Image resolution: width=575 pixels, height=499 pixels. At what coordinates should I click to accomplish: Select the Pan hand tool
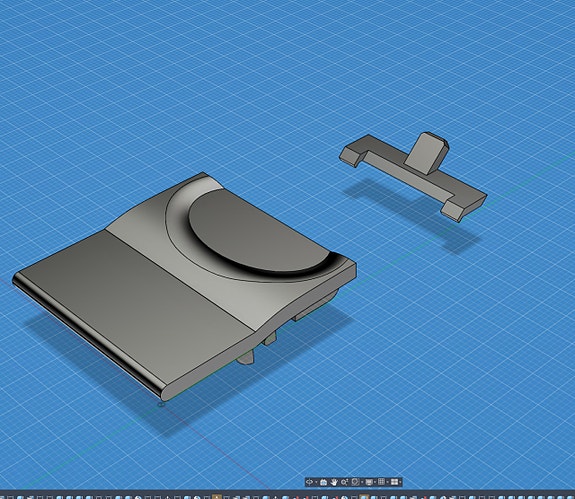(334, 482)
